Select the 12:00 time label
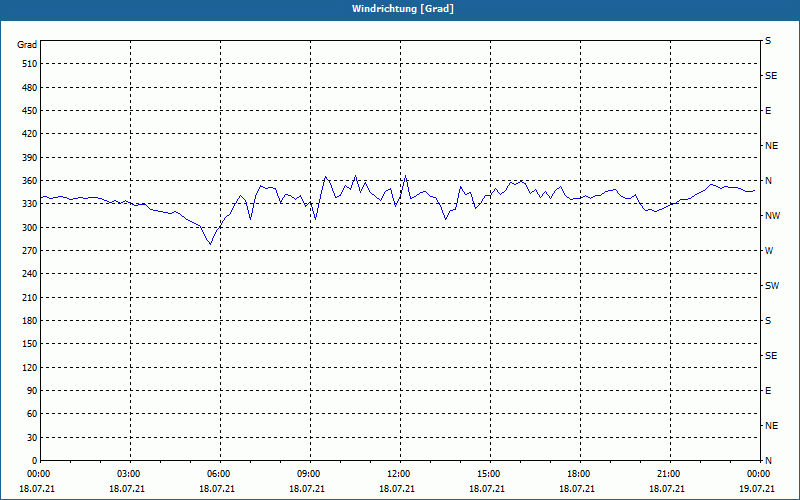 [x=399, y=474]
